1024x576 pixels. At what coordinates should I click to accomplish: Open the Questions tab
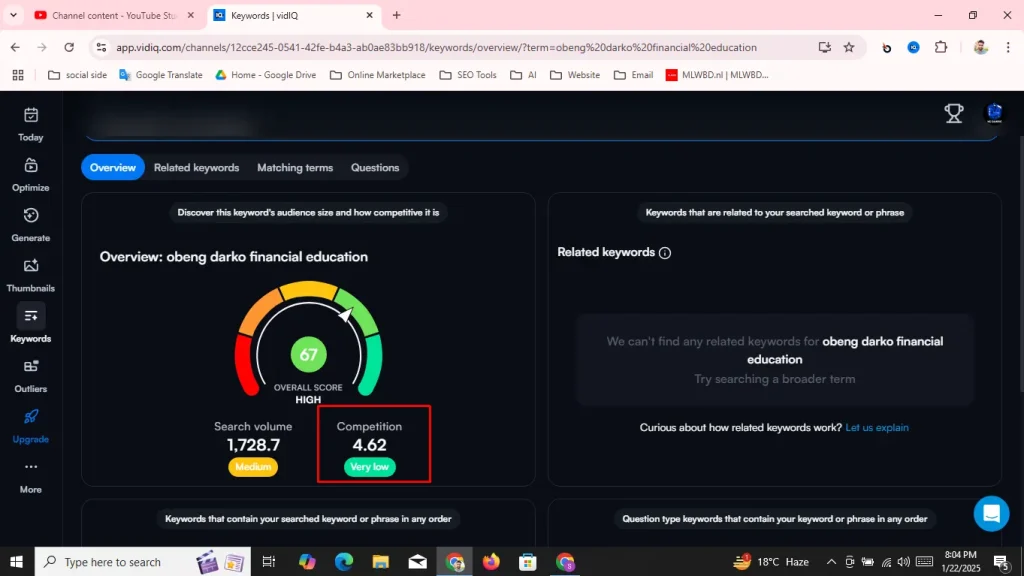coord(375,167)
